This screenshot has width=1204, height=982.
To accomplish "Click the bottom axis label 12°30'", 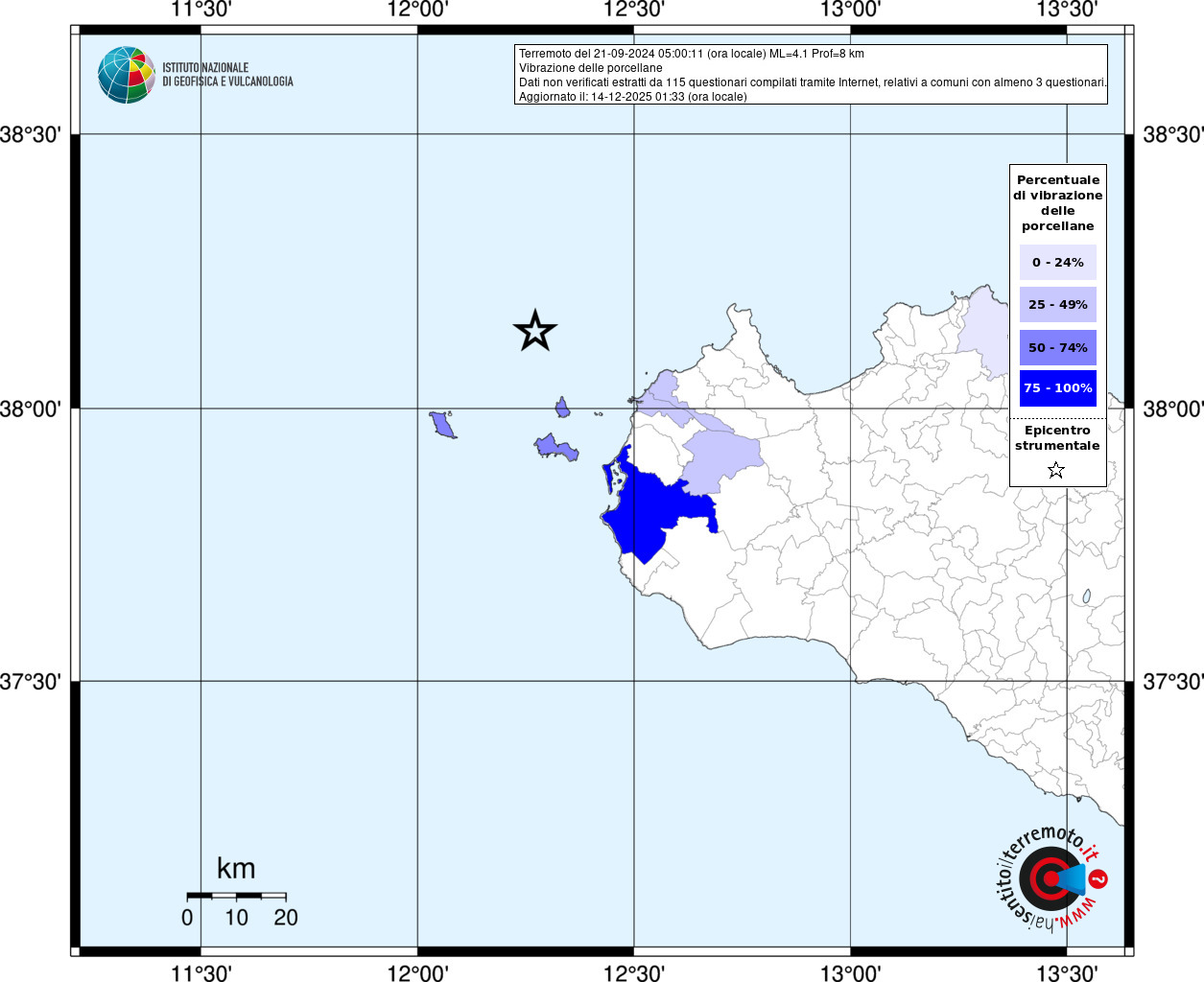I will (x=634, y=972).
